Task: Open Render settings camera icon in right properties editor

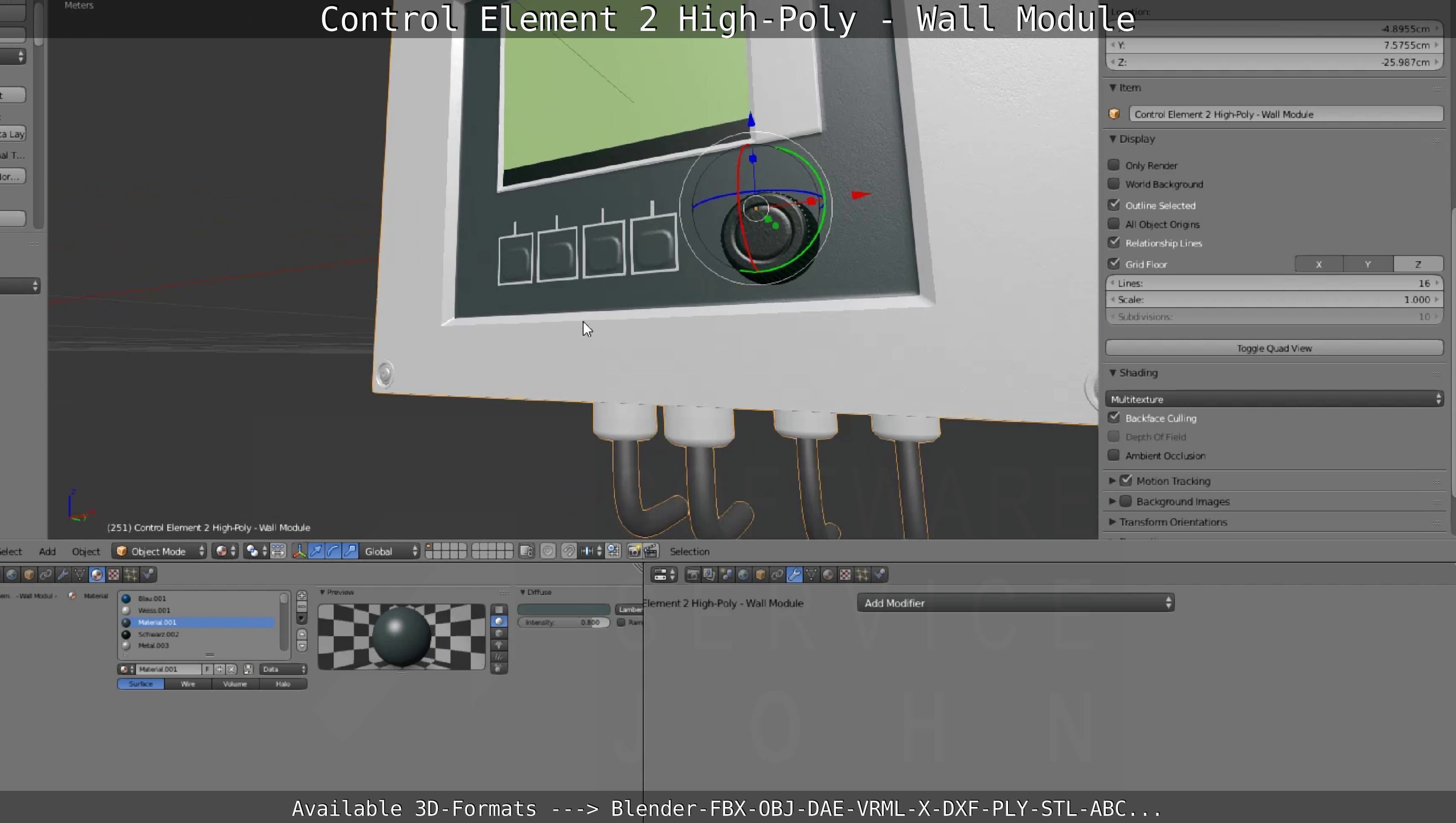Action: [x=692, y=575]
